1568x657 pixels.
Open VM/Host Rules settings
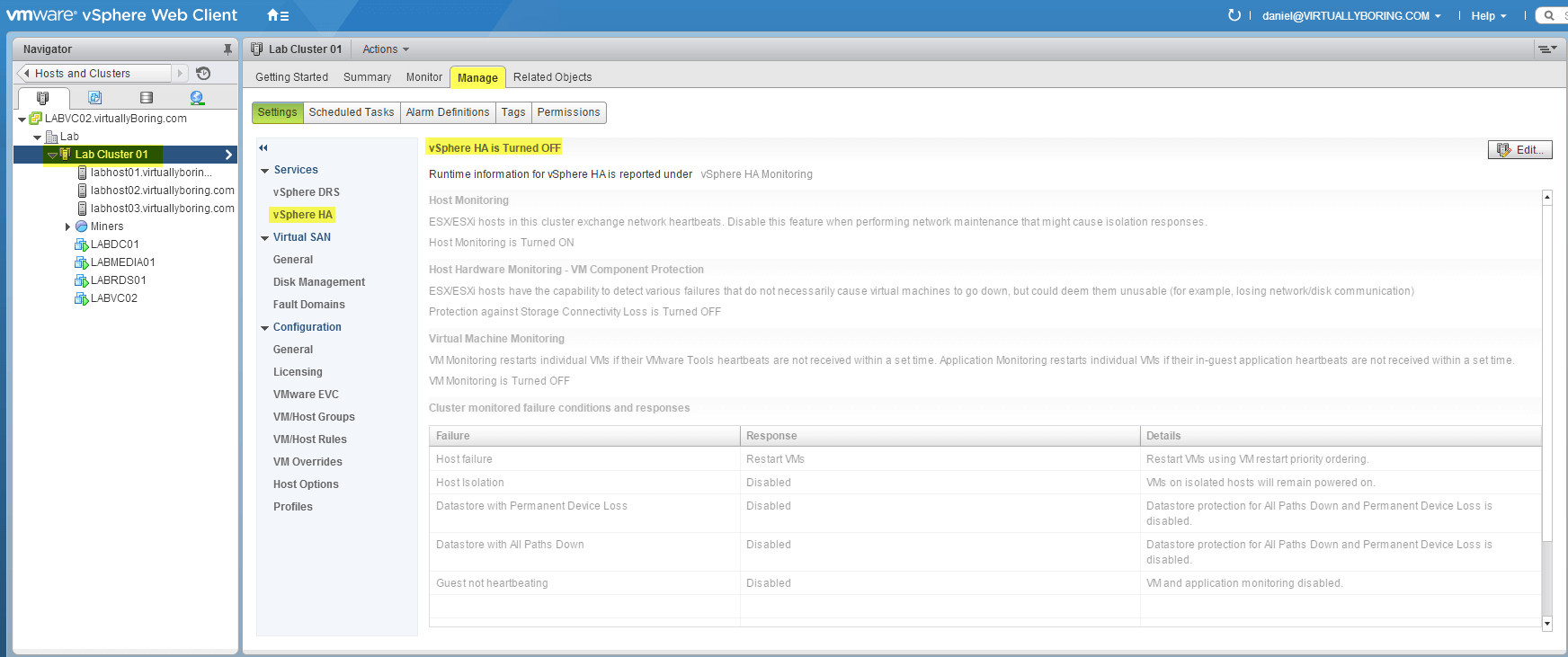coord(310,439)
